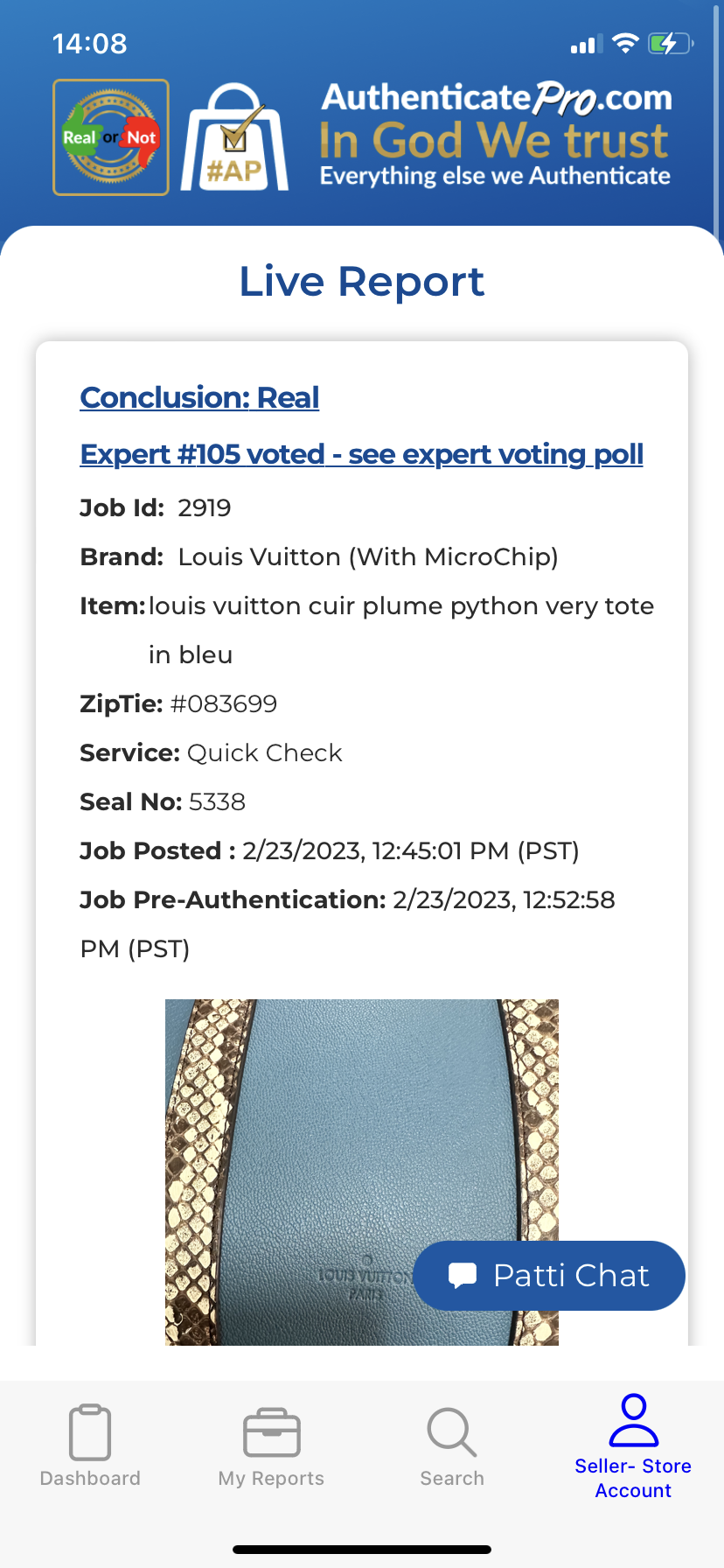Open the My Reports briefcase icon
The image size is (724, 1568).
click(x=272, y=1432)
